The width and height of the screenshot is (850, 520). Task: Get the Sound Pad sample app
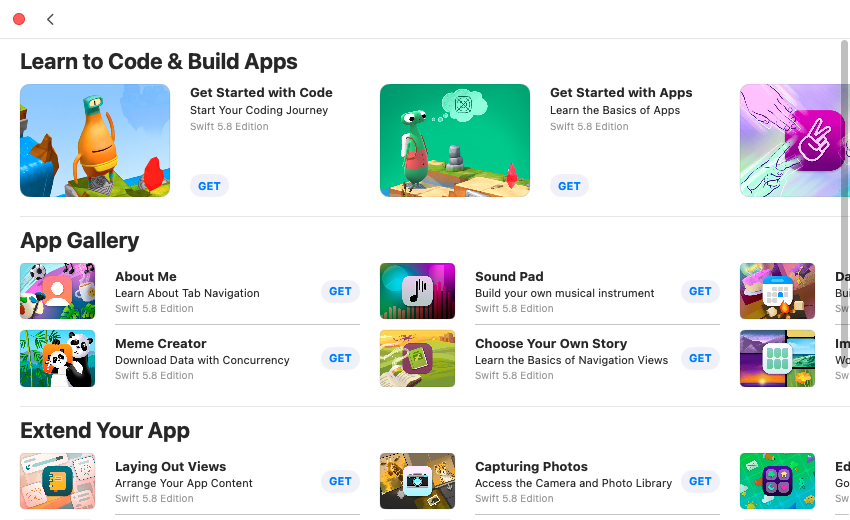click(700, 291)
